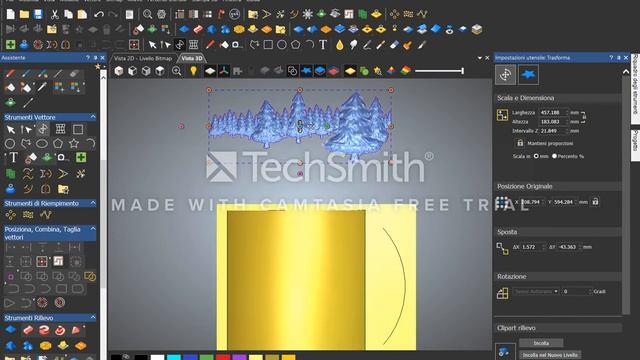Viewport: 640px width, 360px height.
Task: Click the rotation degrees input field
Action: click(577, 291)
